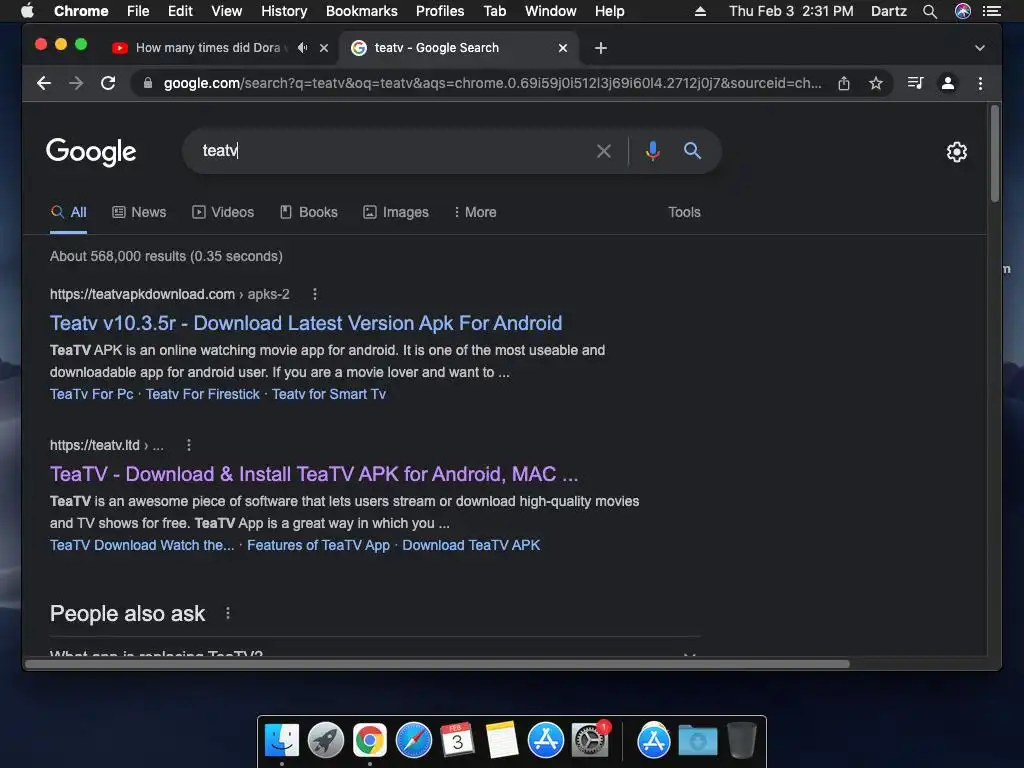
Task: Open Chrome's three-dot menu
Action: click(980, 83)
